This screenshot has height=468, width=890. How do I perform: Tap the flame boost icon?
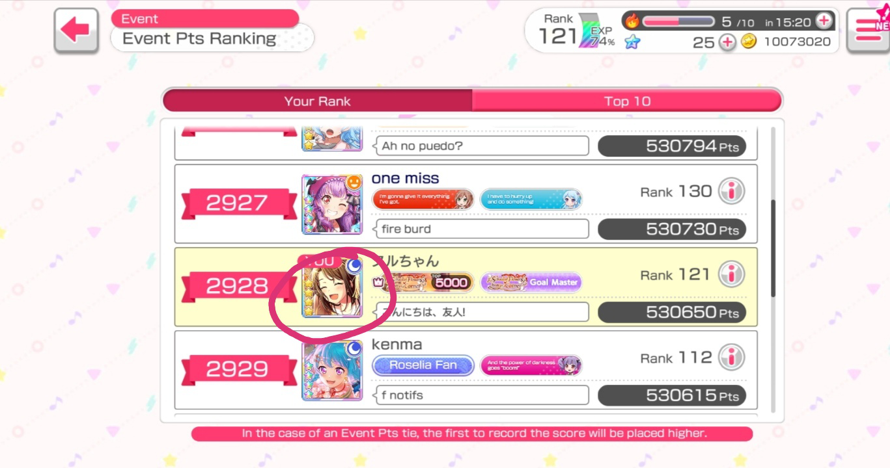pyautogui.click(x=632, y=22)
